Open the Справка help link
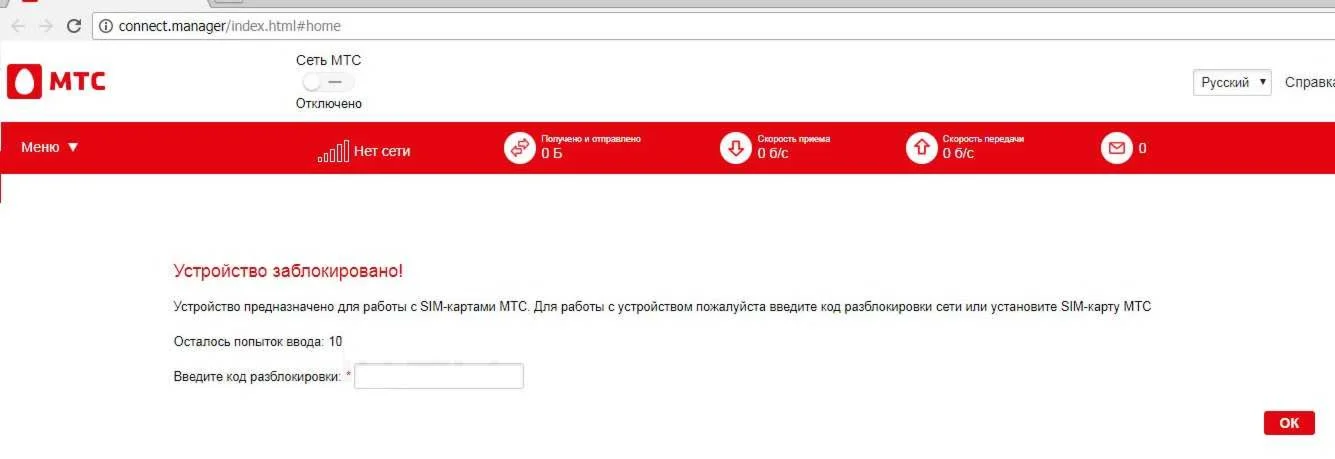 point(1309,83)
